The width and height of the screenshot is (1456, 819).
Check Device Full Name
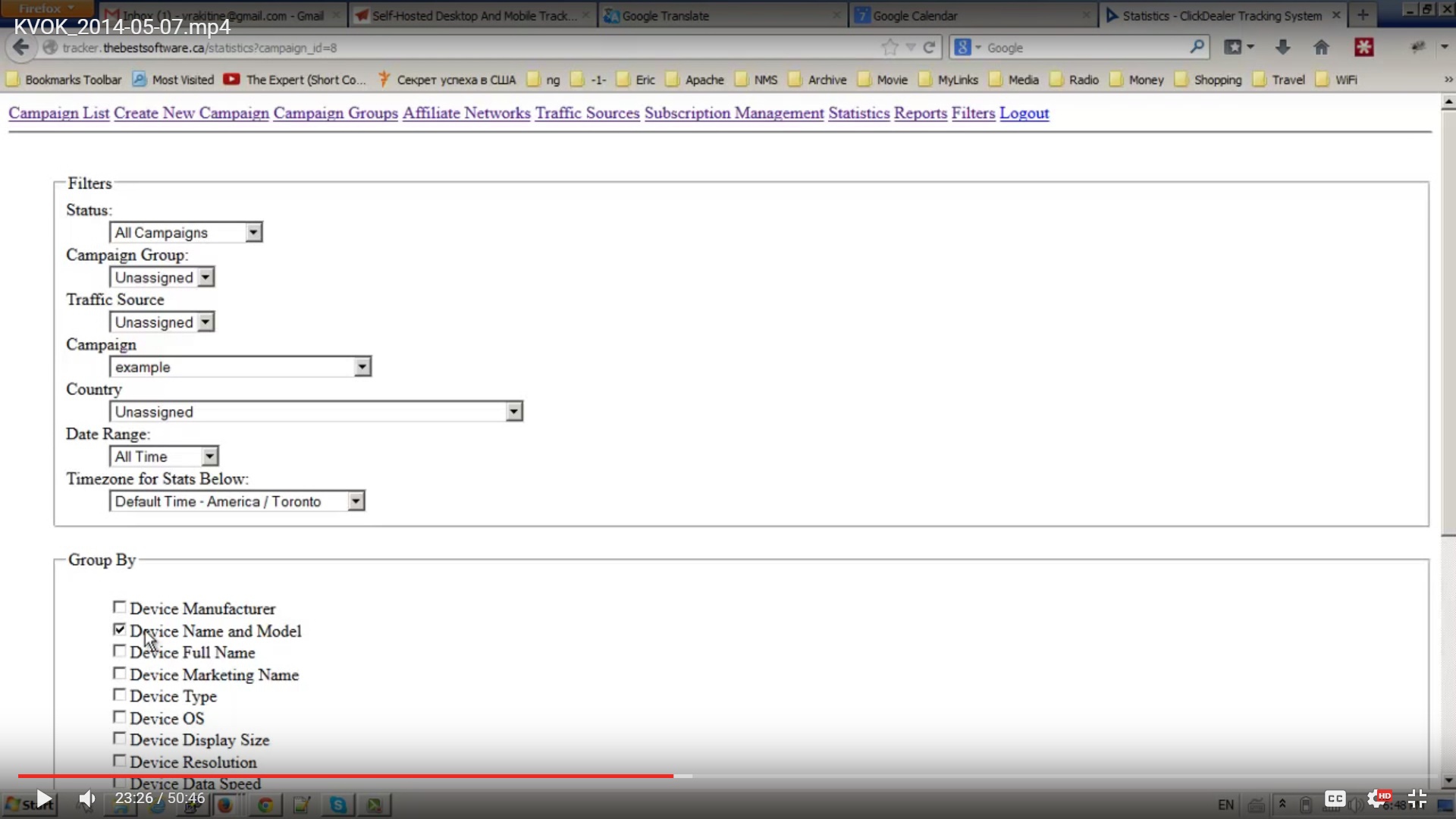point(119,651)
